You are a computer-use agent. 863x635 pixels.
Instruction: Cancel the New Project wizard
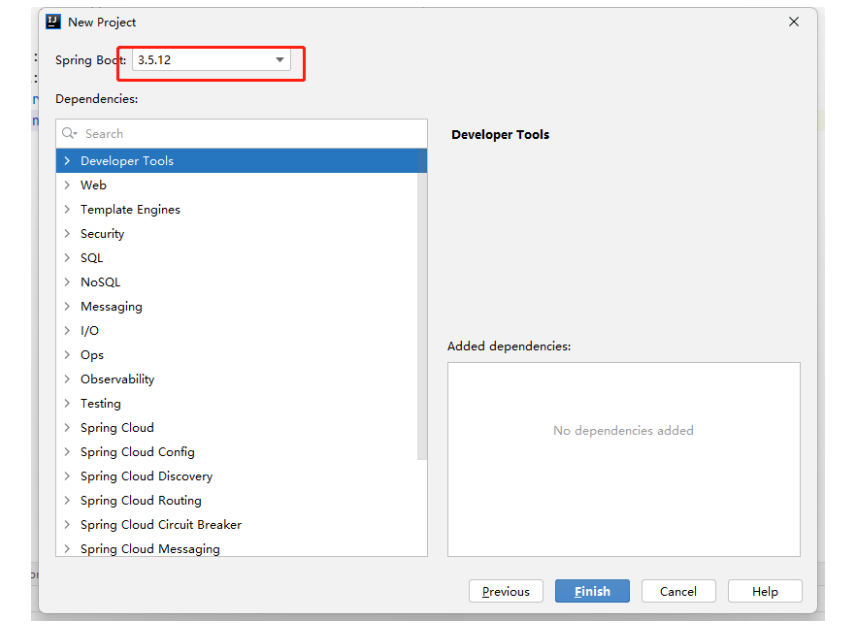click(679, 591)
